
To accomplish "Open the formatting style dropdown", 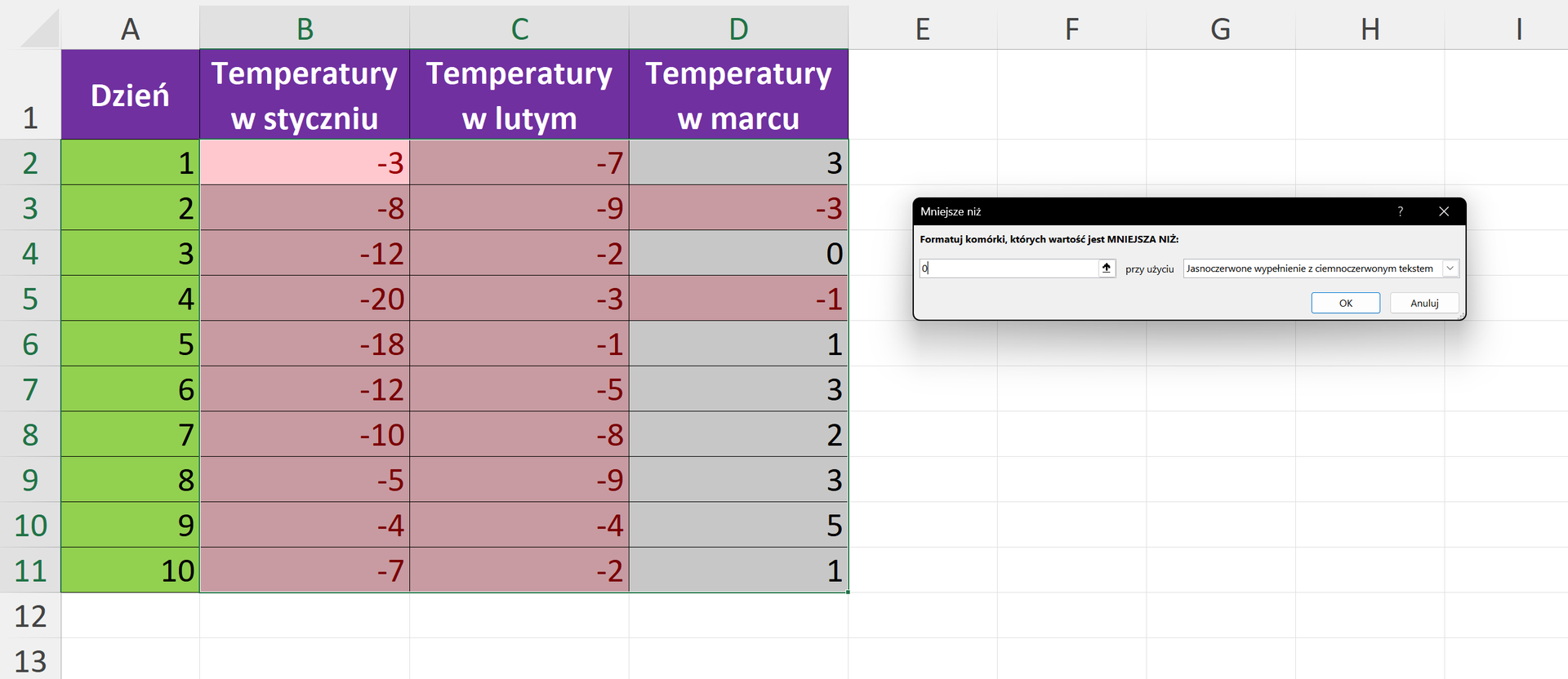I will tap(1450, 268).
